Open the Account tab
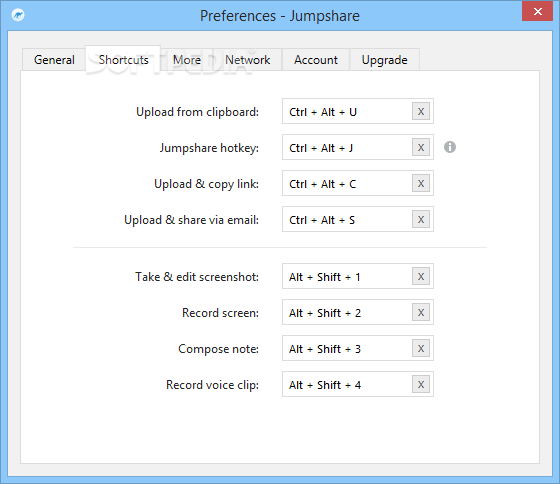 pos(316,60)
